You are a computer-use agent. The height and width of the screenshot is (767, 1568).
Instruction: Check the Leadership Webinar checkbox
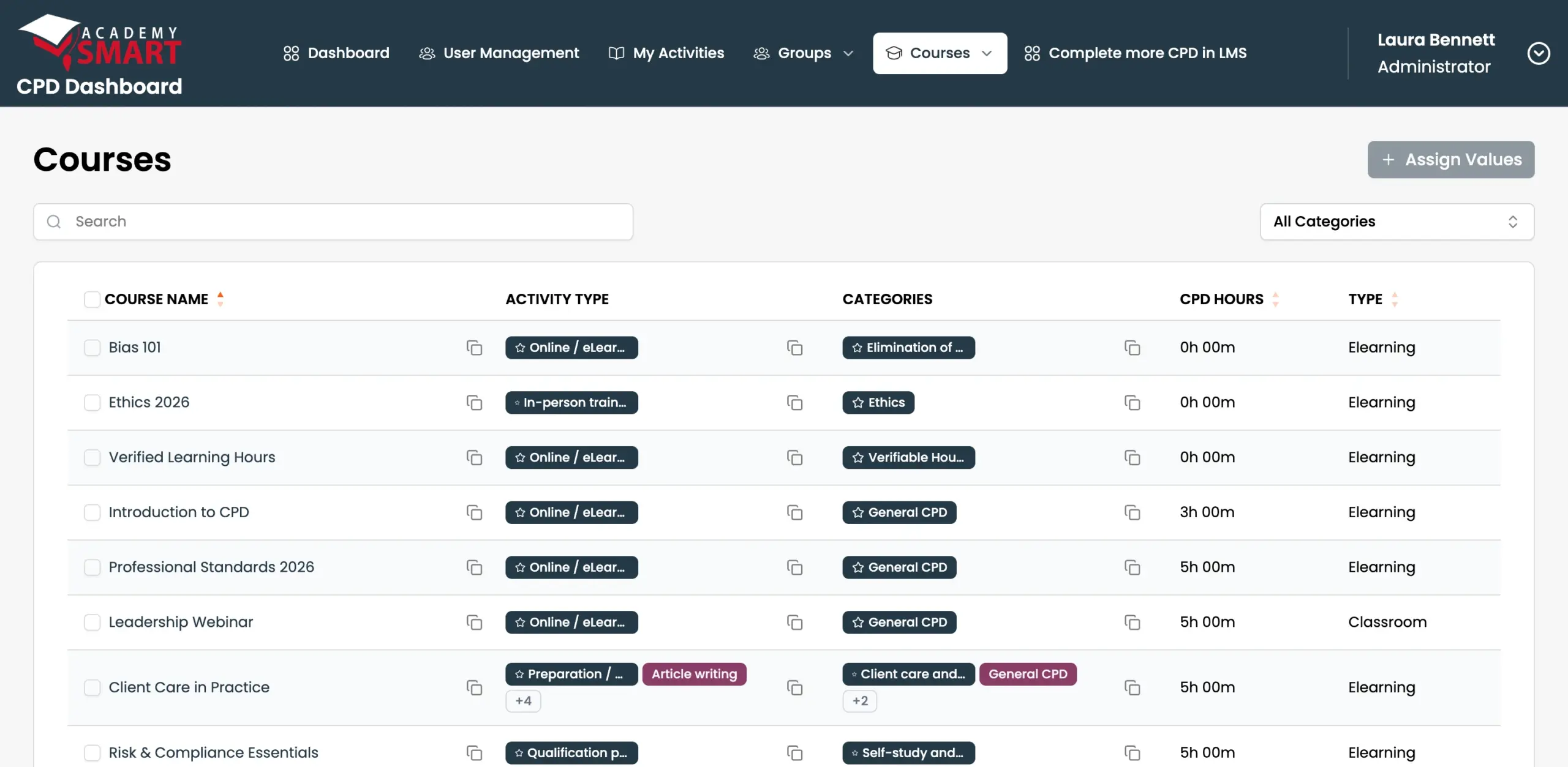click(x=92, y=623)
